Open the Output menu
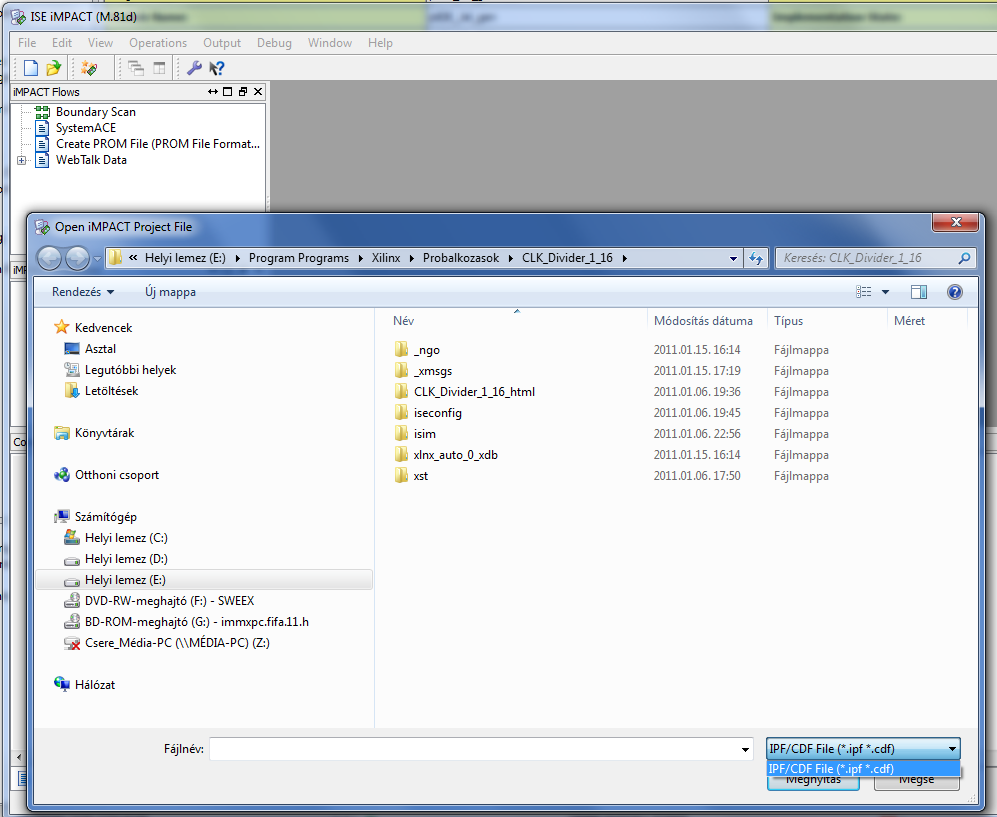This screenshot has width=997, height=817. coord(222,43)
